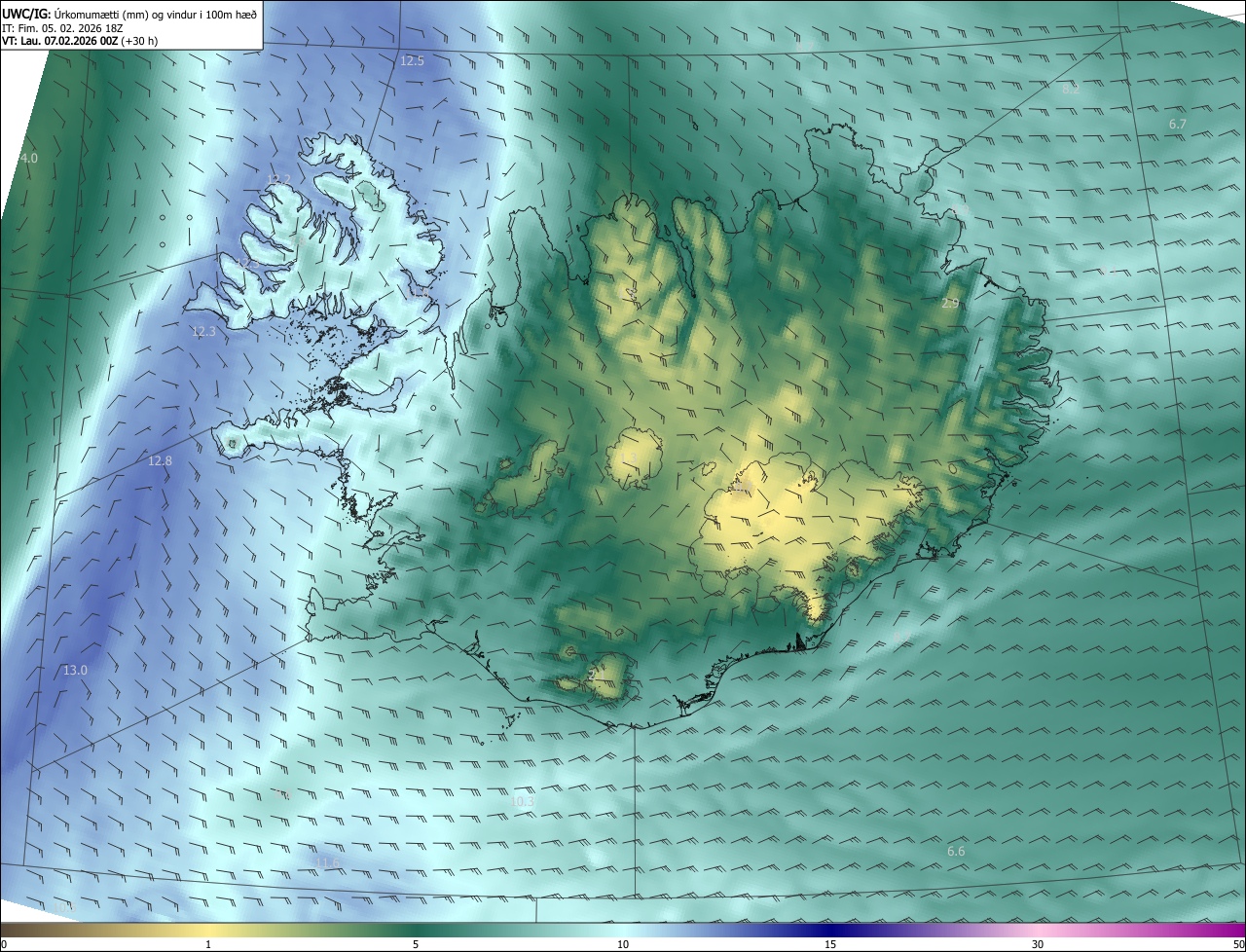The image size is (1246, 952).
Task: Click the 2.9 value in east Iceland
Action: (x=951, y=304)
